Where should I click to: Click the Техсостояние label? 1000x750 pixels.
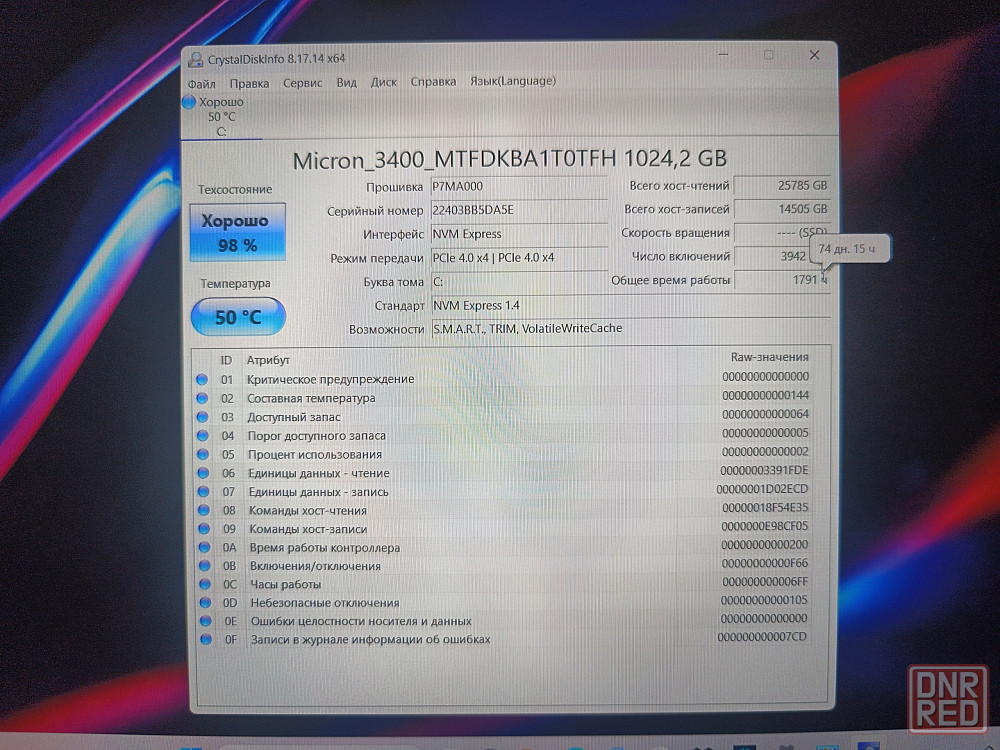click(235, 189)
